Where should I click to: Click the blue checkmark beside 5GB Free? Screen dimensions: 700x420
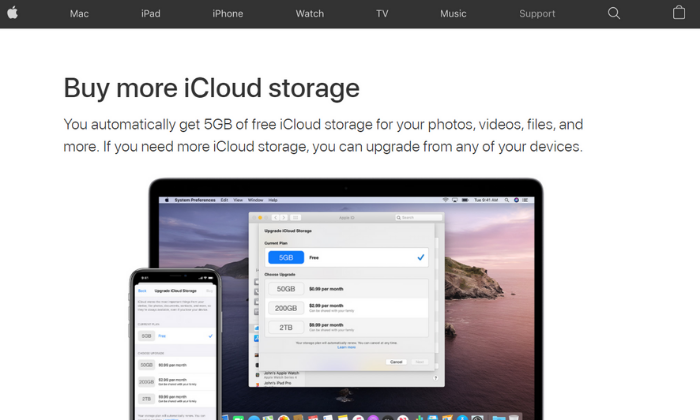[x=421, y=258]
